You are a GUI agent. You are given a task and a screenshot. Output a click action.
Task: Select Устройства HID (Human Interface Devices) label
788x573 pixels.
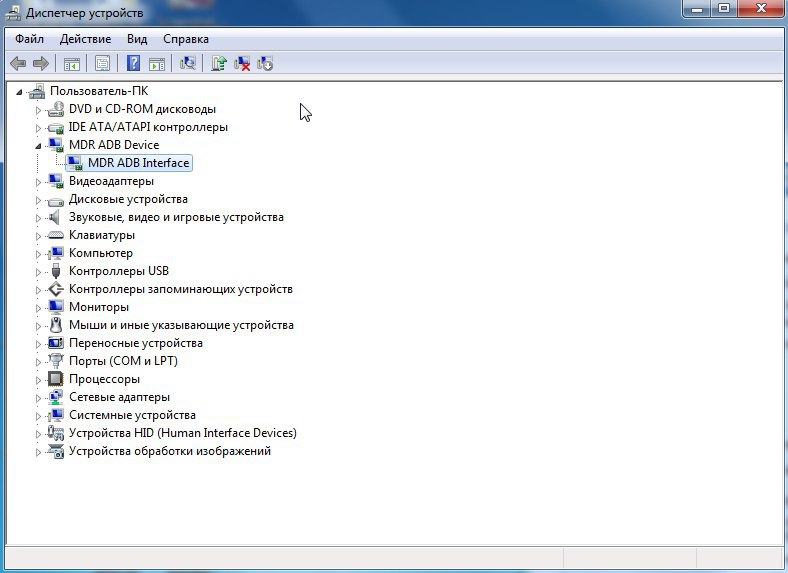coord(183,433)
